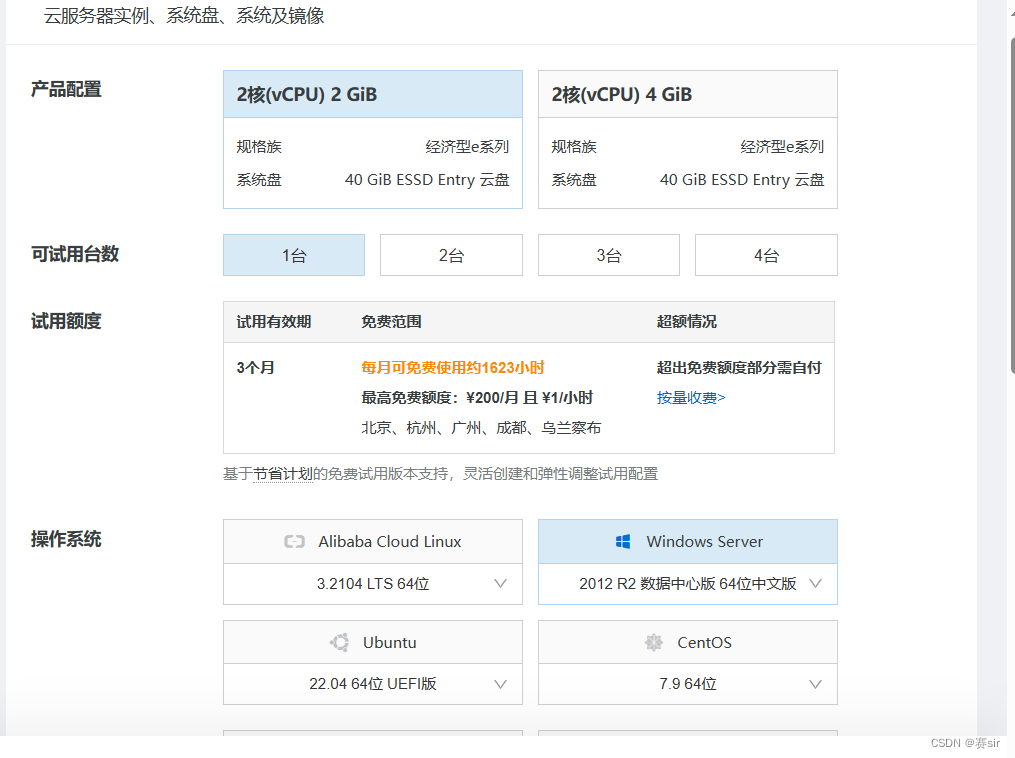This screenshot has height=758, width=1015.
Task: Select Ubuntu operating system
Action: (372, 642)
